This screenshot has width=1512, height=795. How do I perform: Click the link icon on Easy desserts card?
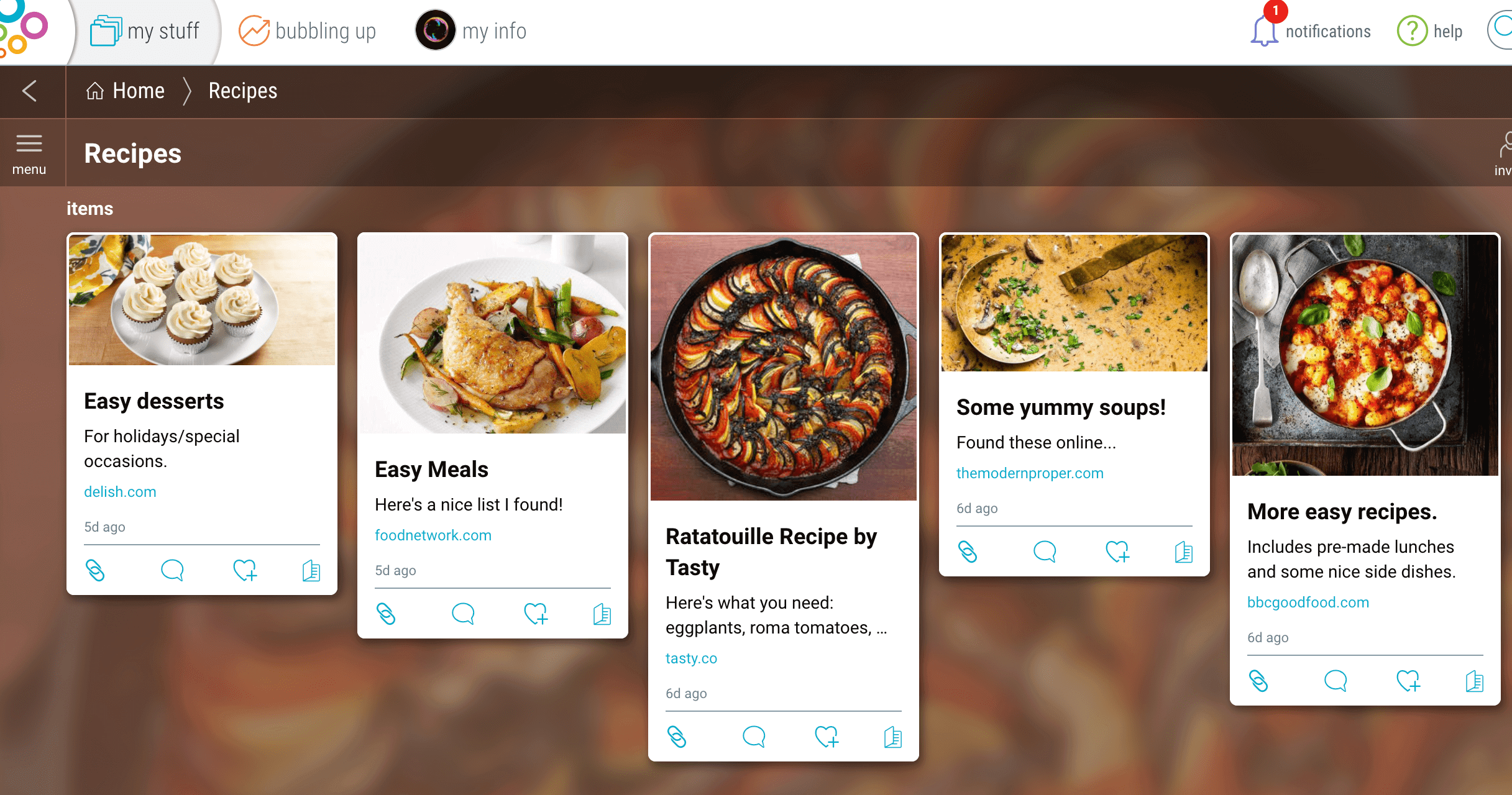95,570
